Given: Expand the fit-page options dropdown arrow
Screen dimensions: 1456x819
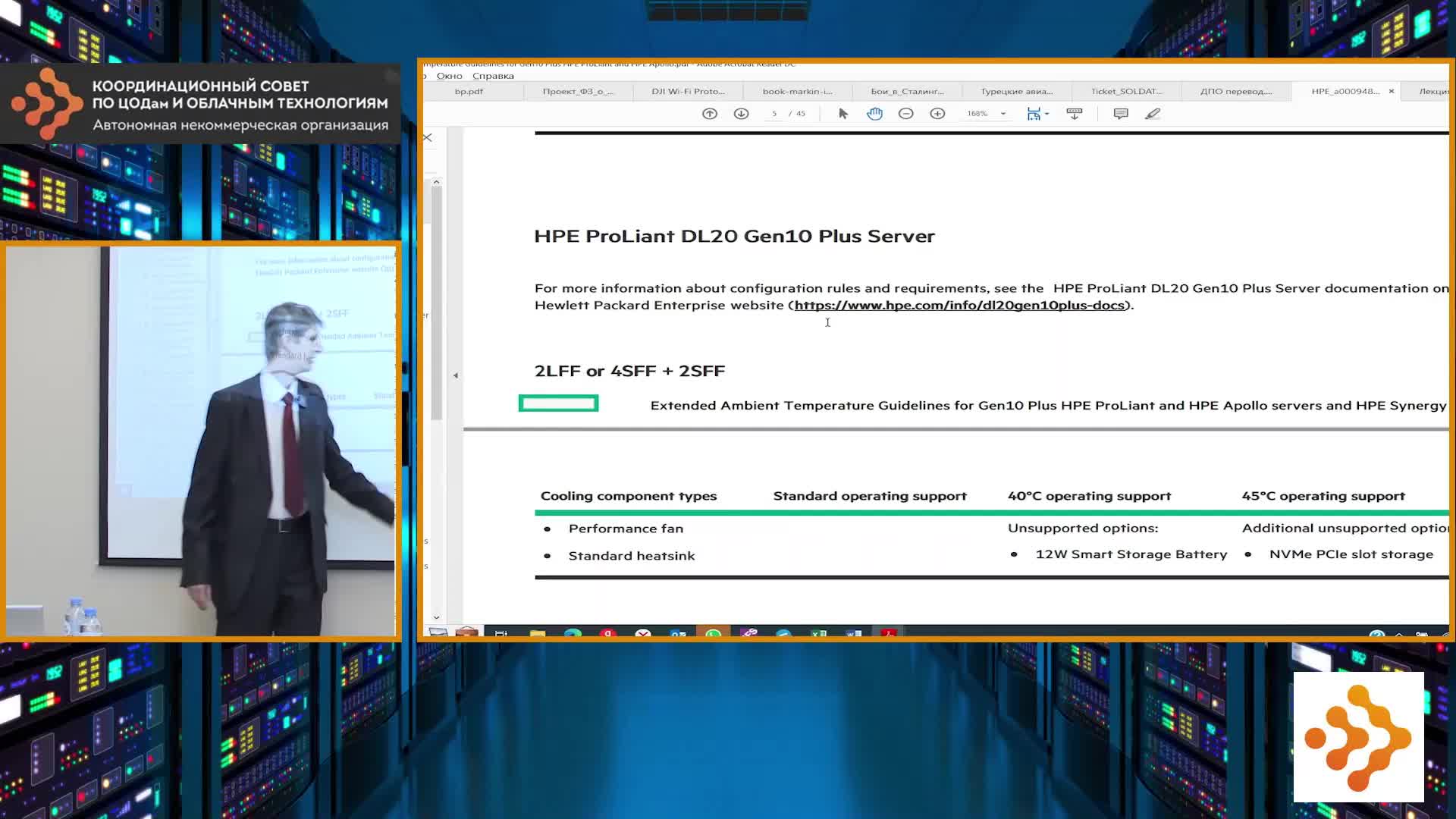Looking at the screenshot, I should pos(1047,114).
